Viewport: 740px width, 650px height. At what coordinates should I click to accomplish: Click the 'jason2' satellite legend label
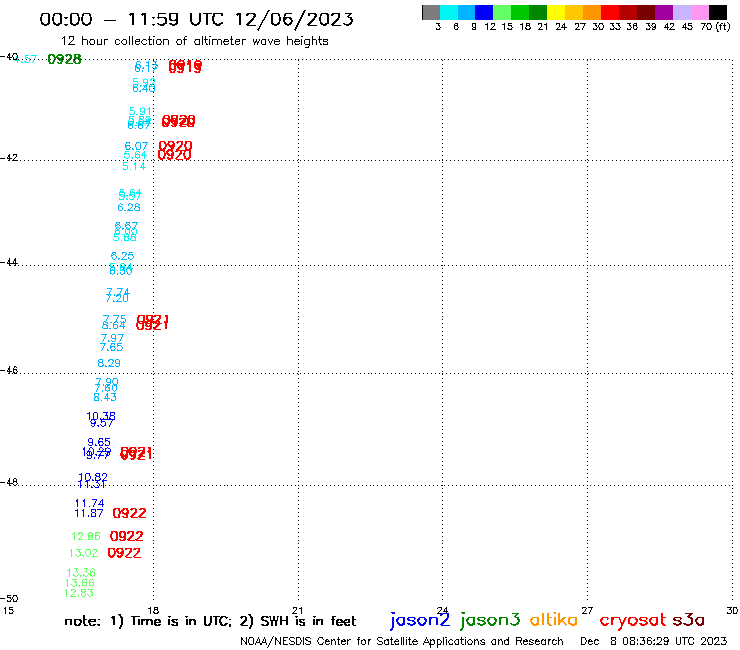pyautogui.click(x=420, y=620)
